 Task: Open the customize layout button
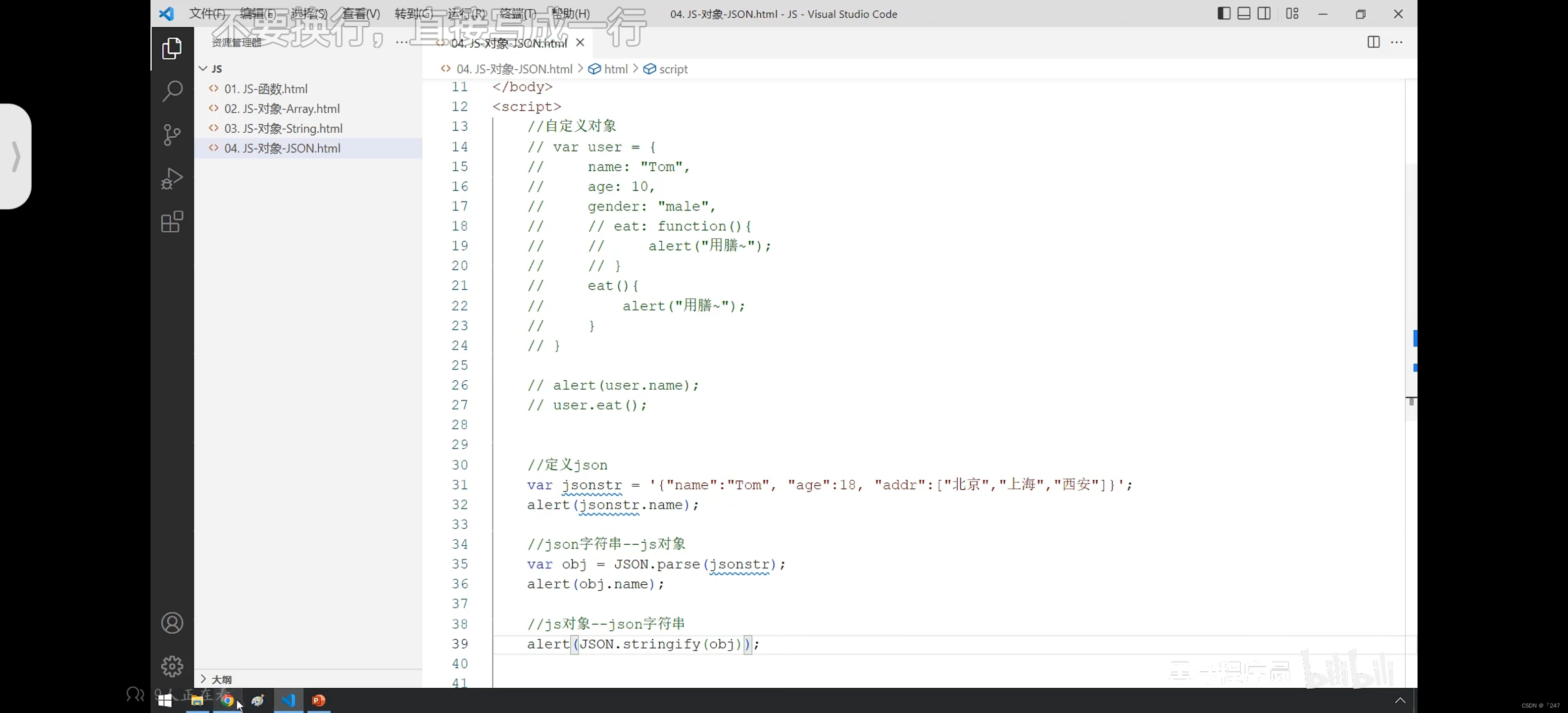coord(1292,13)
